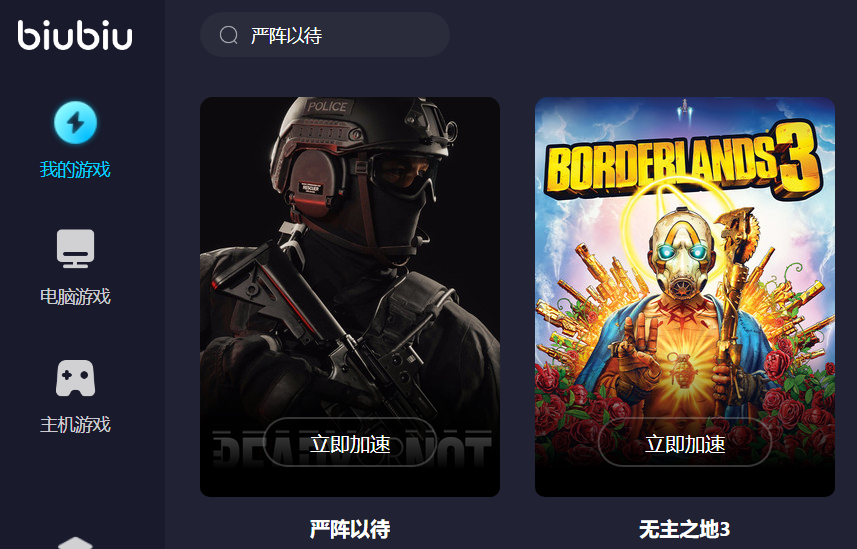Switch to 电脑游戏 text tab

click(75, 296)
